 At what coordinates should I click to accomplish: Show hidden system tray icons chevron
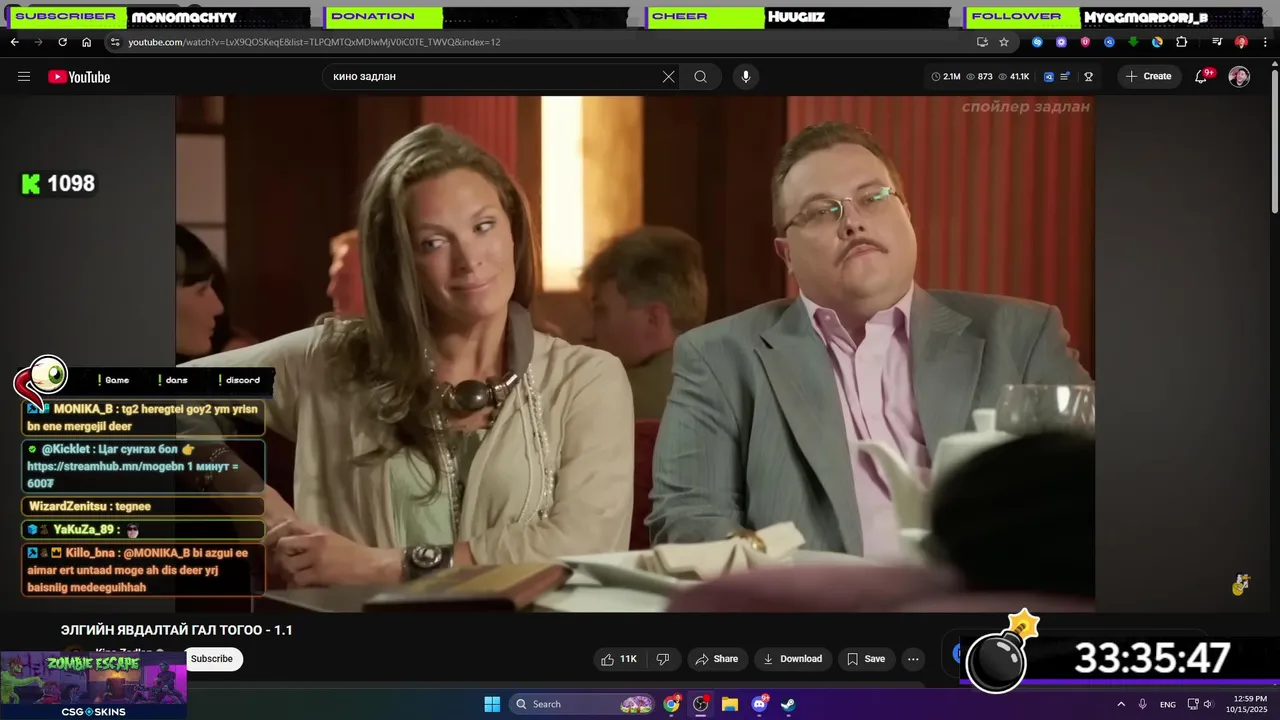coord(1121,704)
